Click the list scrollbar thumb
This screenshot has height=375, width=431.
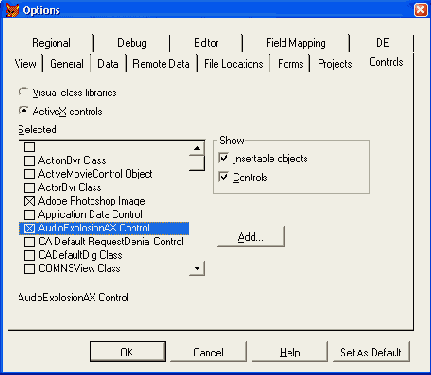pos(197,163)
